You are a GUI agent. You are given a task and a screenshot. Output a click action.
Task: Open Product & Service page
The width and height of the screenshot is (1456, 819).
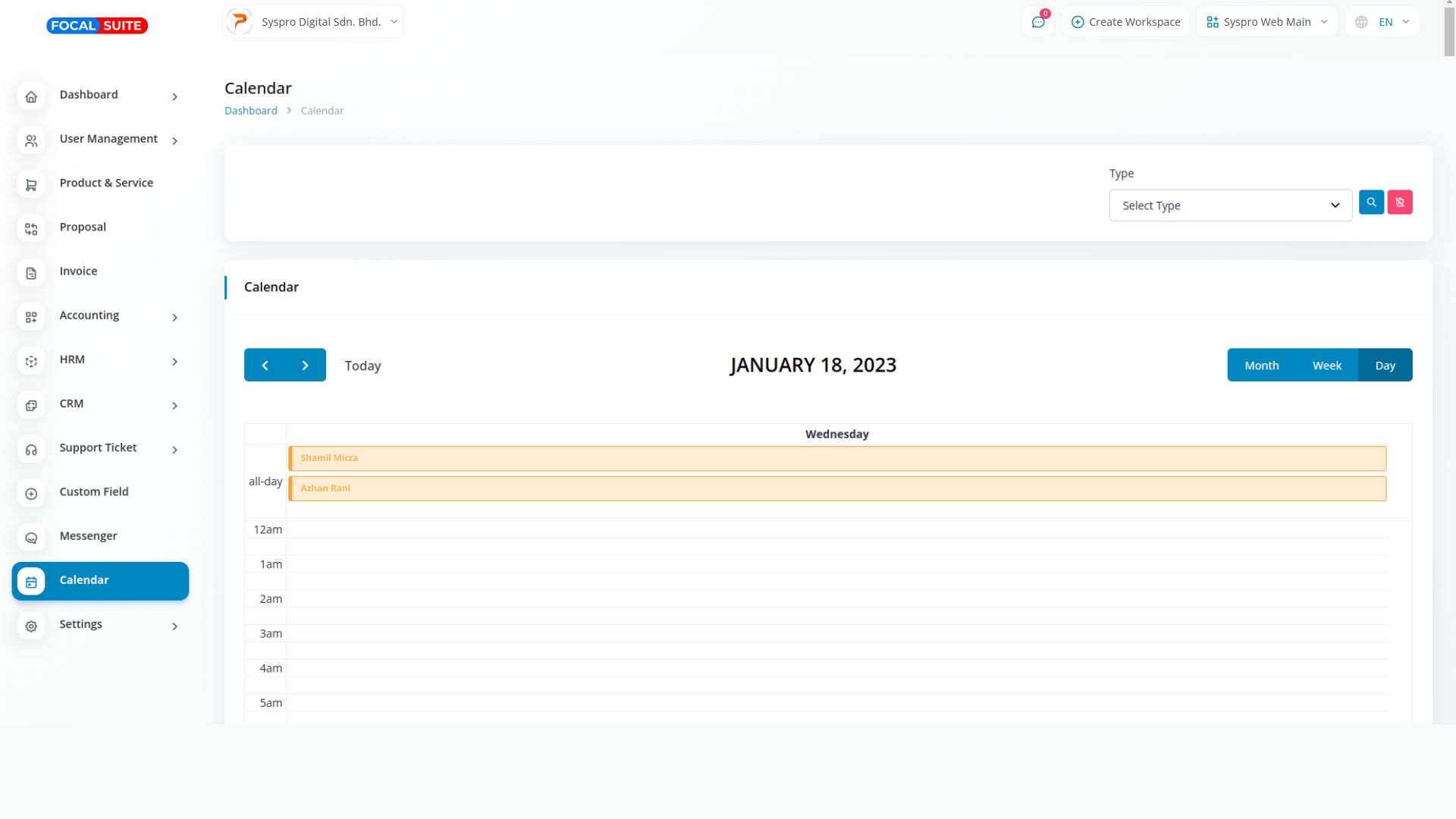pyautogui.click(x=106, y=183)
